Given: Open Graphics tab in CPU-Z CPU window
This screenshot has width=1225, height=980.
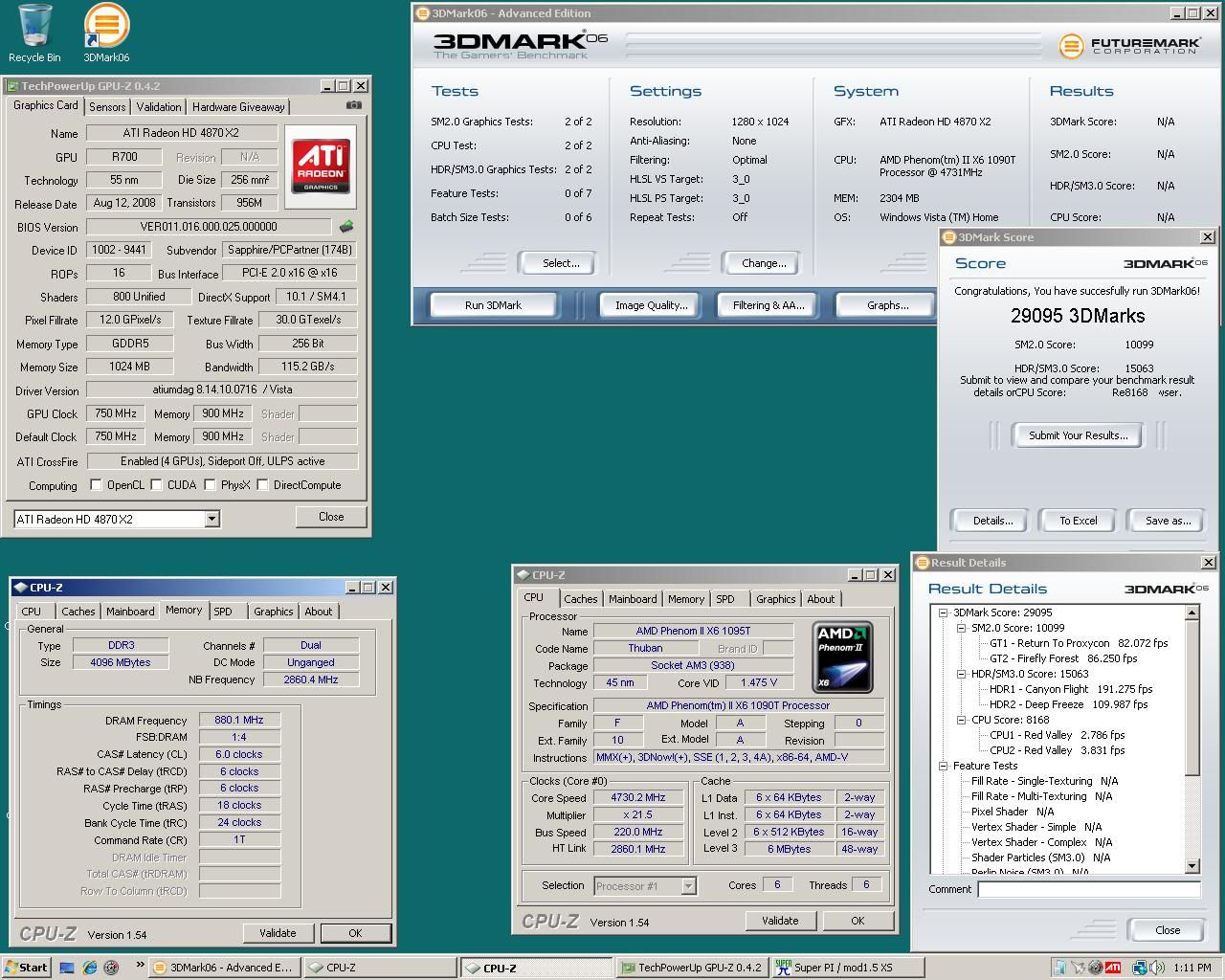Looking at the screenshot, I should click(x=775, y=599).
